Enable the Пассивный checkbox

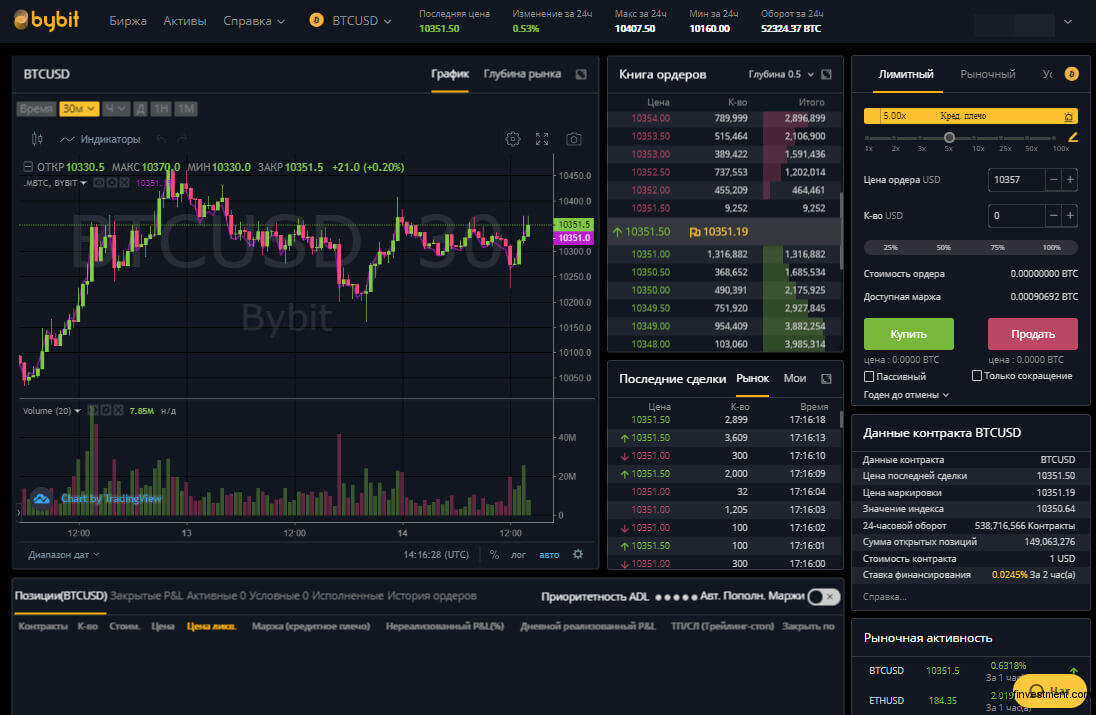point(870,376)
